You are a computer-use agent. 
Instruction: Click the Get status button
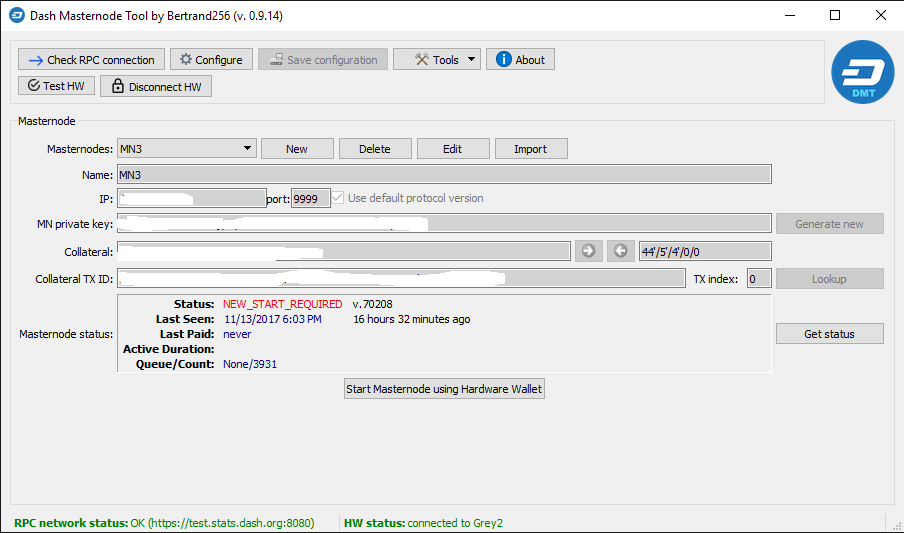830,333
